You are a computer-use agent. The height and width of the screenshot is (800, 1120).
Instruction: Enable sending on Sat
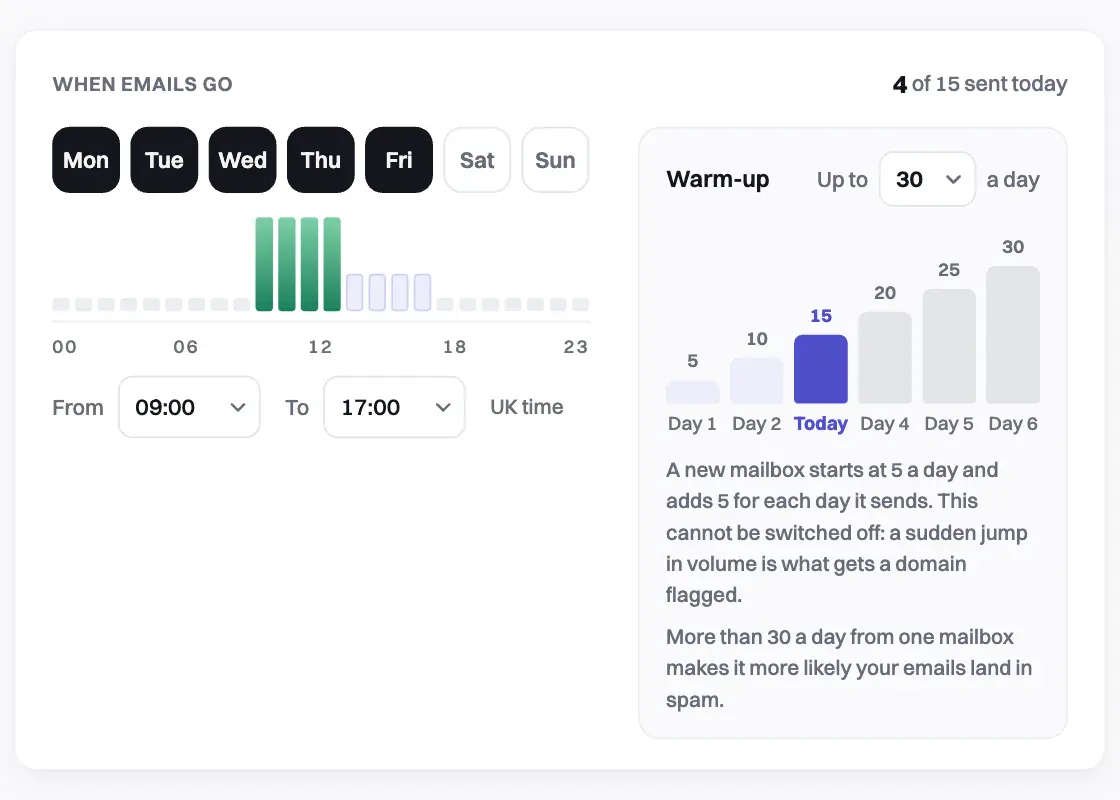(477, 160)
